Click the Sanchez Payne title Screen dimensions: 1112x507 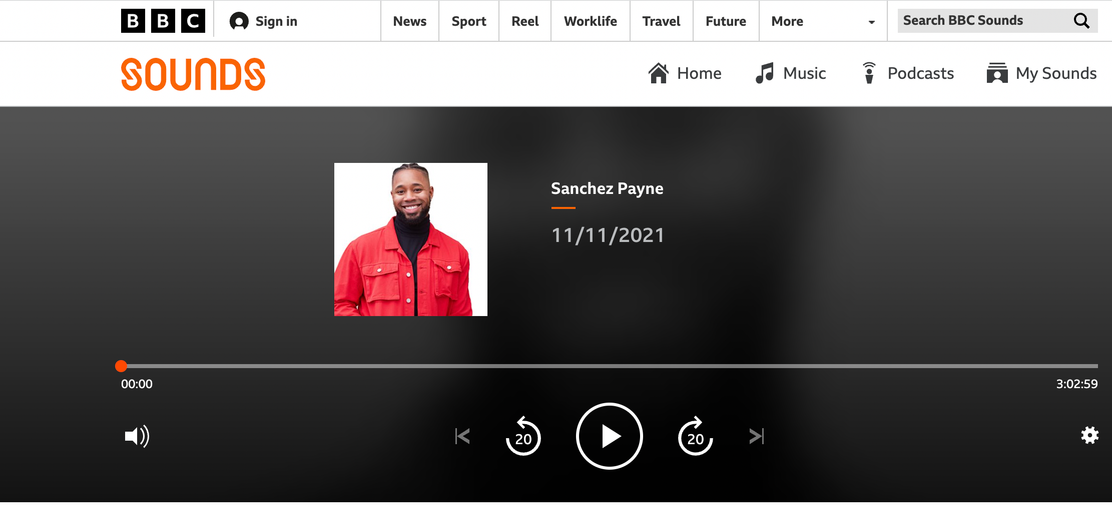click(x=607, y=189)
